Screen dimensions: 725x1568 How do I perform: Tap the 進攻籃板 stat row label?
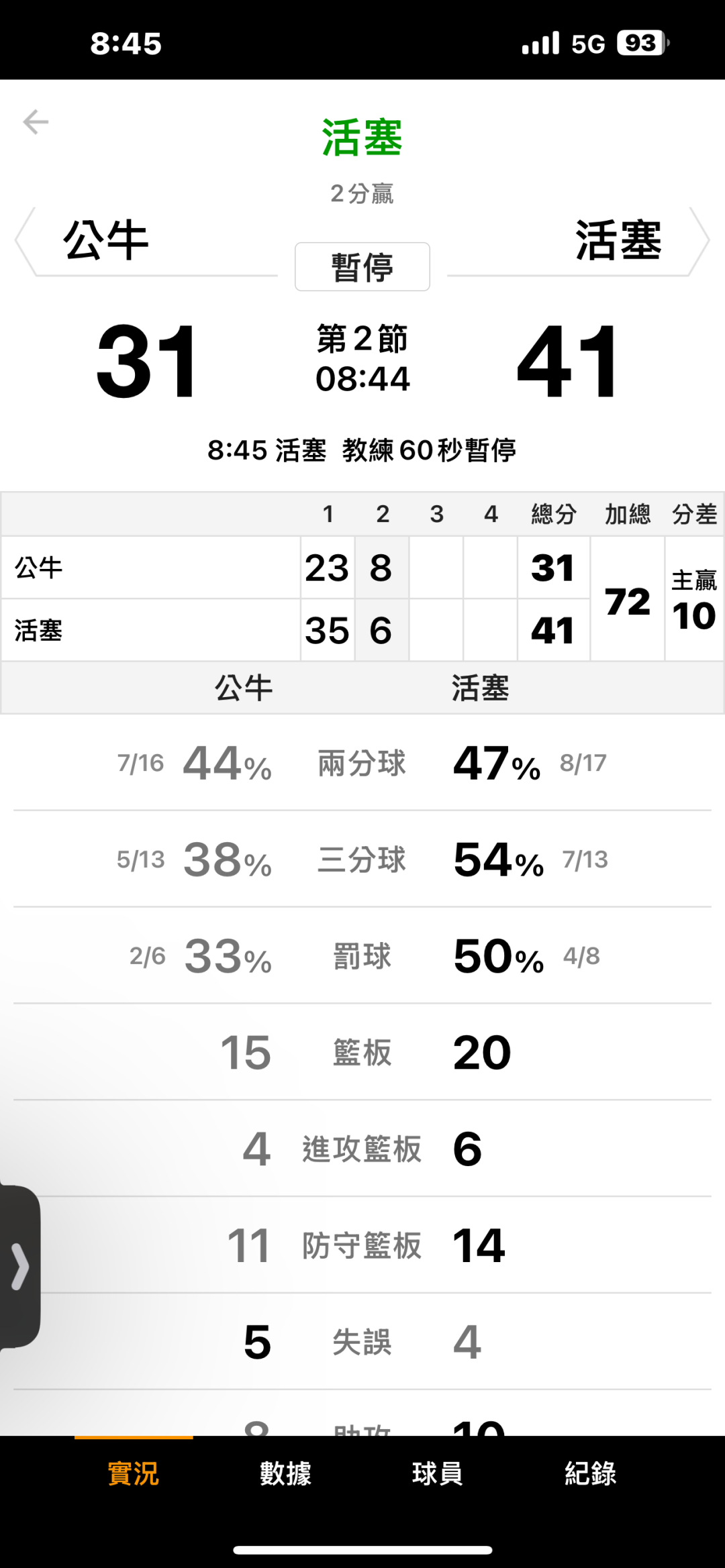point(362,1149)
